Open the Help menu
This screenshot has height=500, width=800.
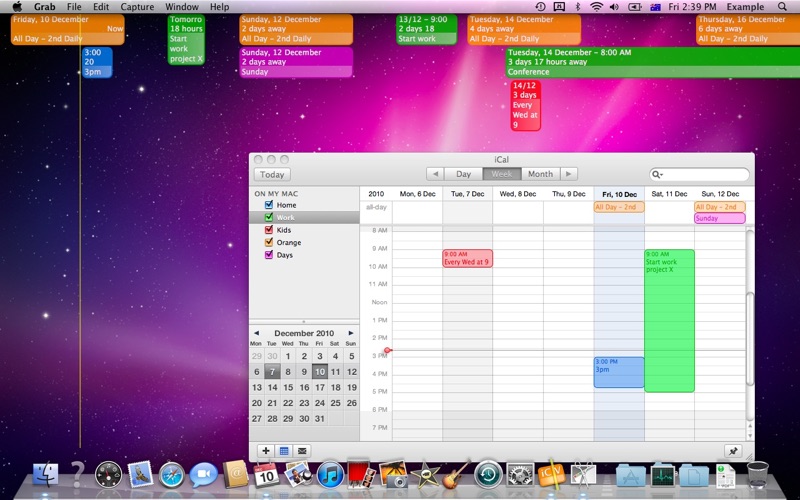[219, 7]
